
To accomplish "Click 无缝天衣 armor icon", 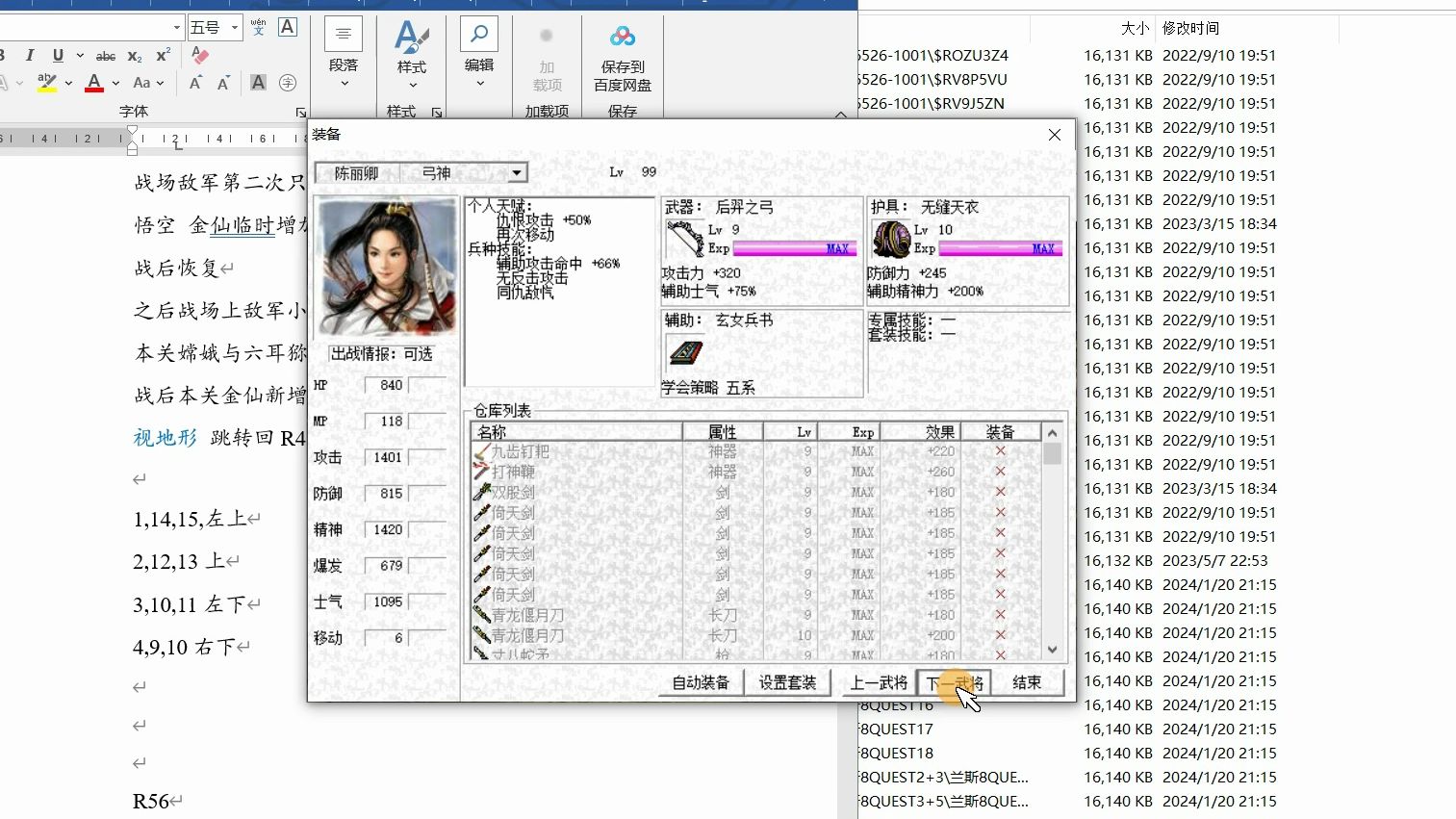I will 891,239.
